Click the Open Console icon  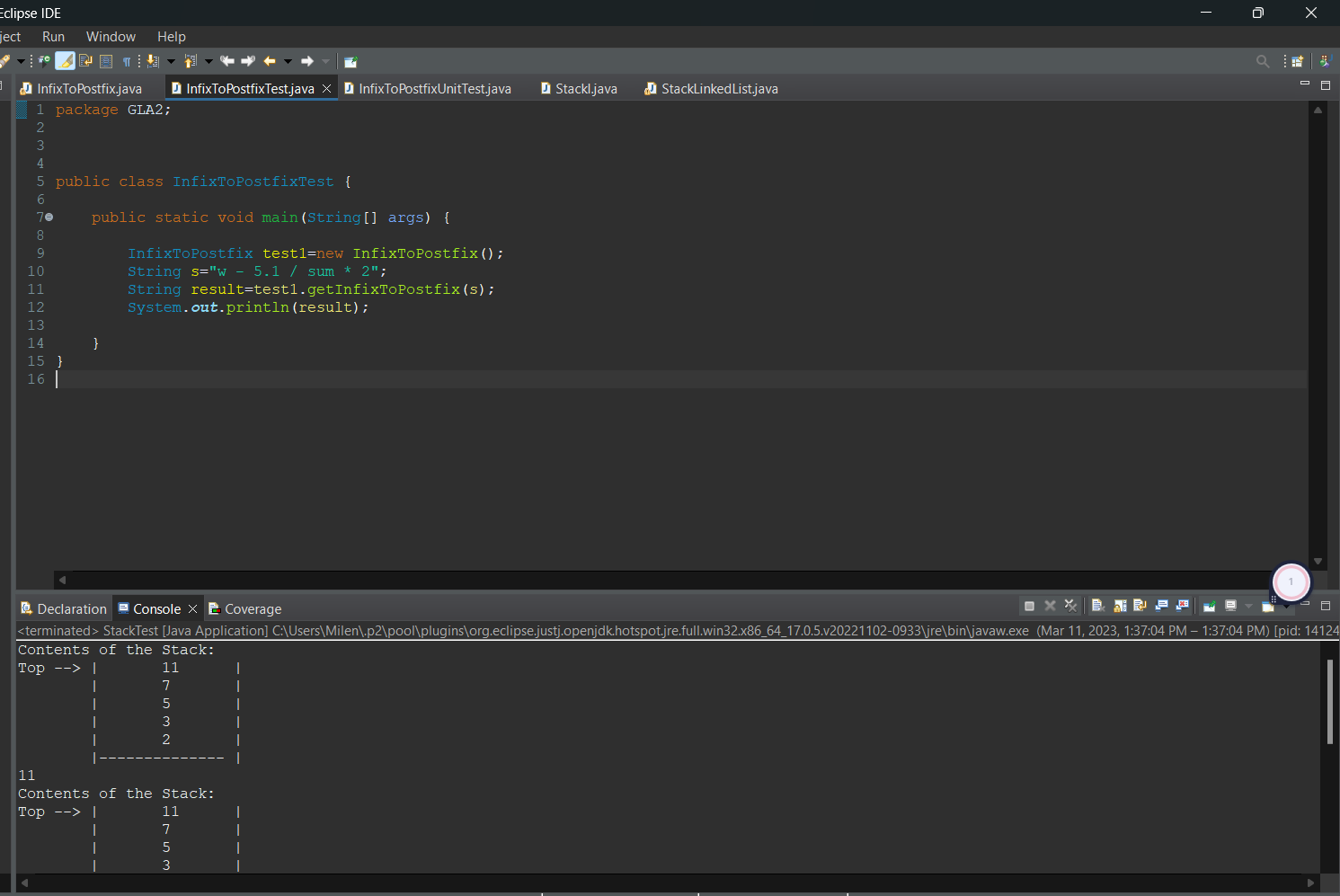(1267, 607)
